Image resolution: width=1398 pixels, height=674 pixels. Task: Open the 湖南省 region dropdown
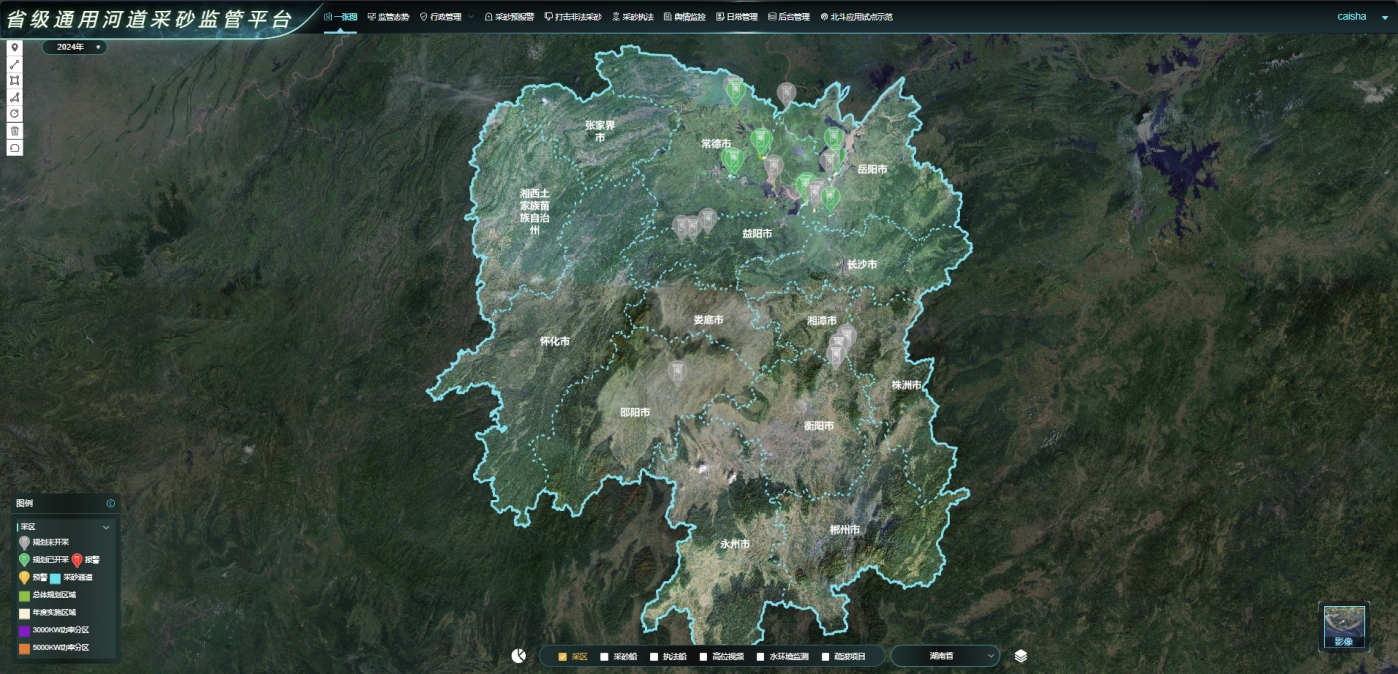(945, 656)
